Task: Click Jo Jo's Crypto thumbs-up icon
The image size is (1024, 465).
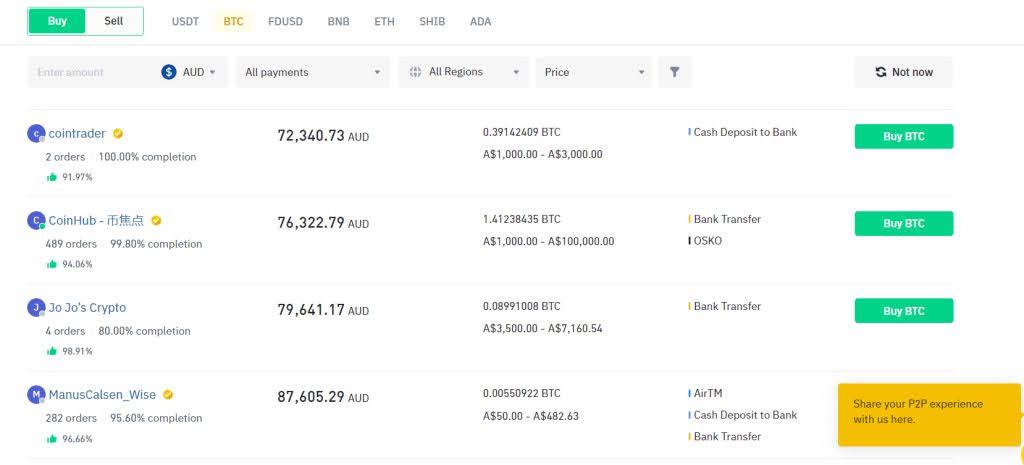Action: pyautogui.click(x=52, y=351)
